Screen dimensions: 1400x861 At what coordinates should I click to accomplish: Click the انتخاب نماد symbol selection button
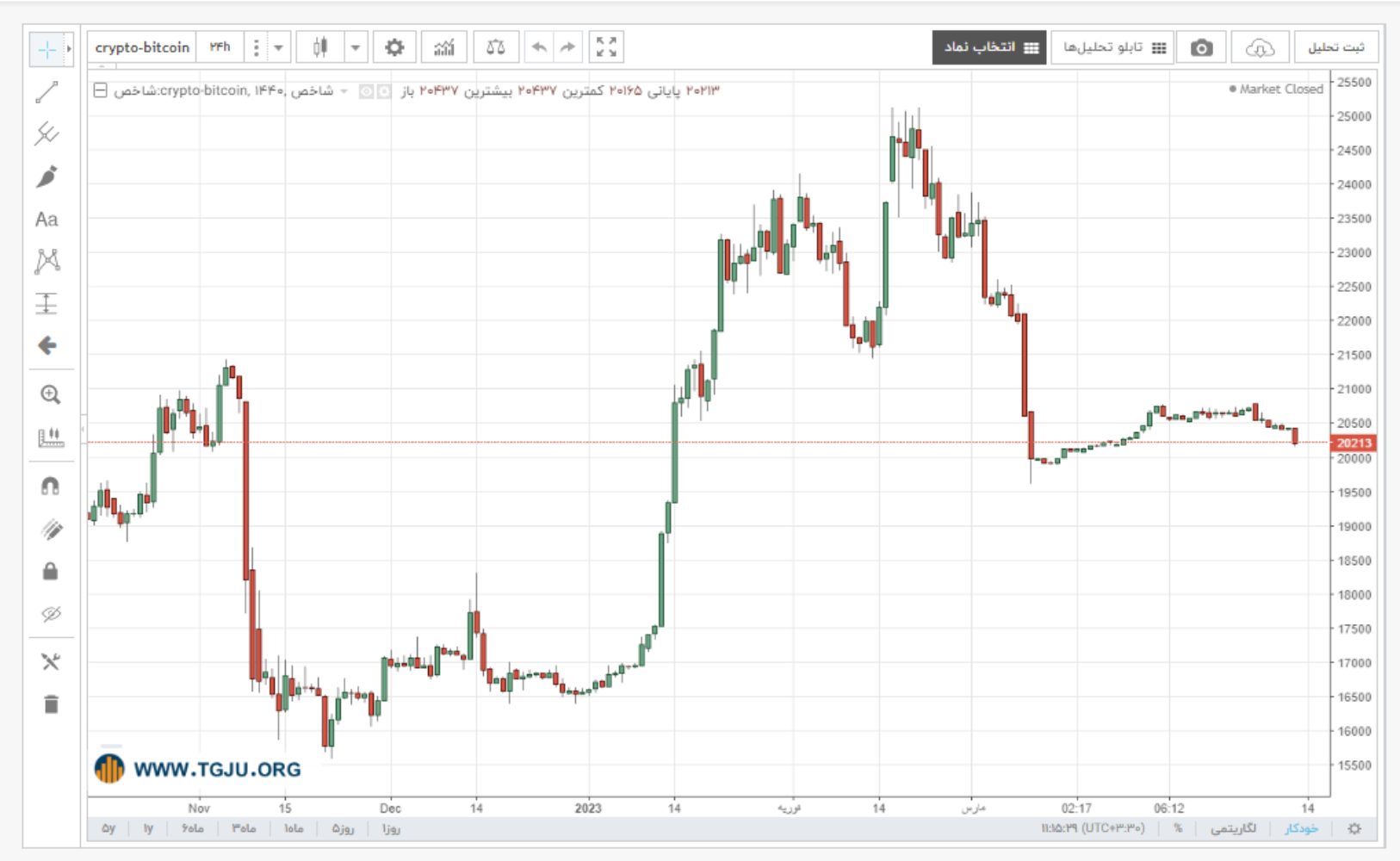[x=989, y=47]
